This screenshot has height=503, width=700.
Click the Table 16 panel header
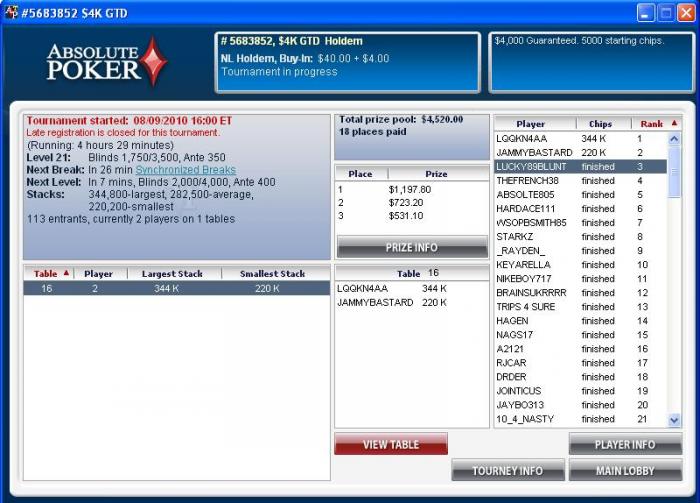pos(412,273)
